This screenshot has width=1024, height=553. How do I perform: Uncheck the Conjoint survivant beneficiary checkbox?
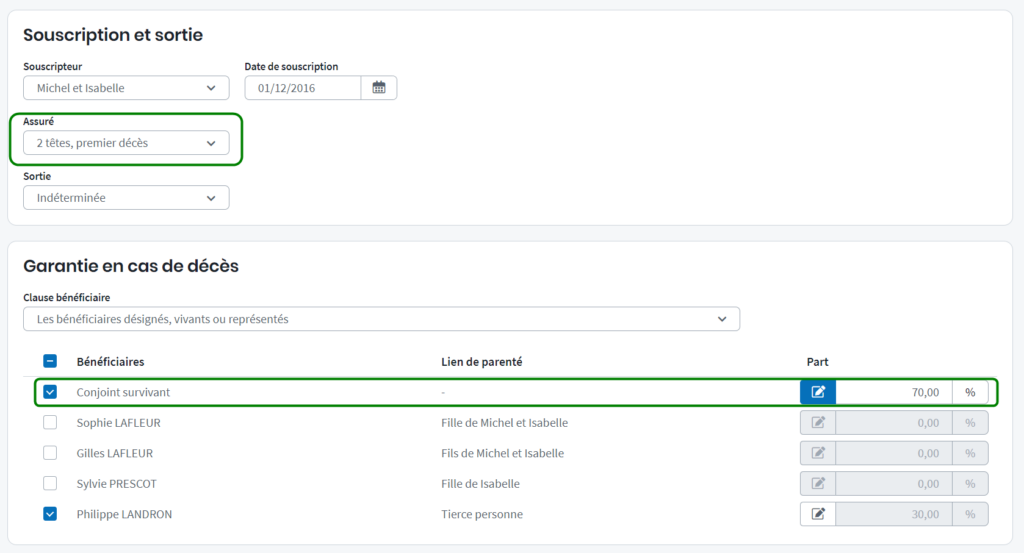click(50, 392)
